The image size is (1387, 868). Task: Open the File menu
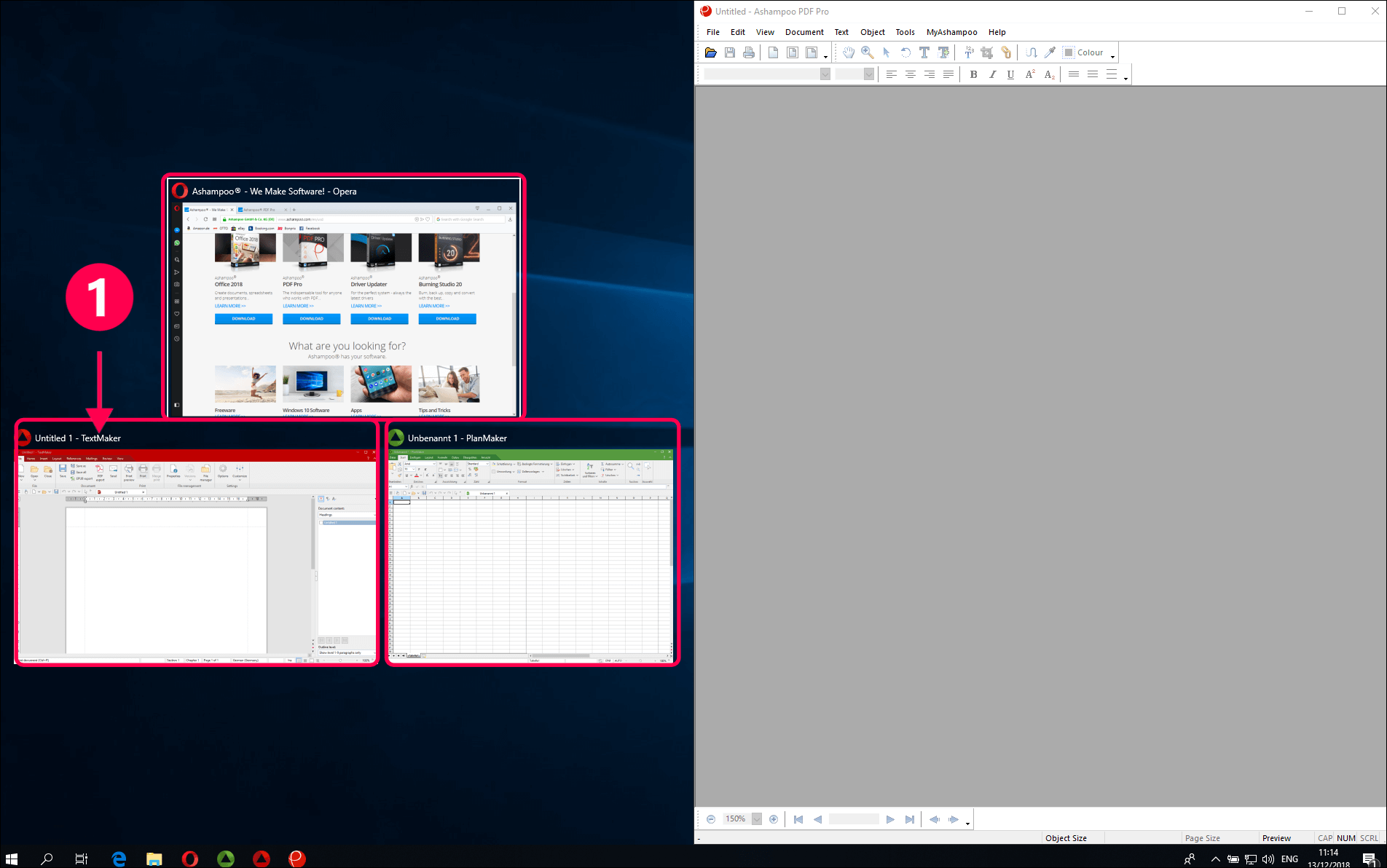point(713,32)
